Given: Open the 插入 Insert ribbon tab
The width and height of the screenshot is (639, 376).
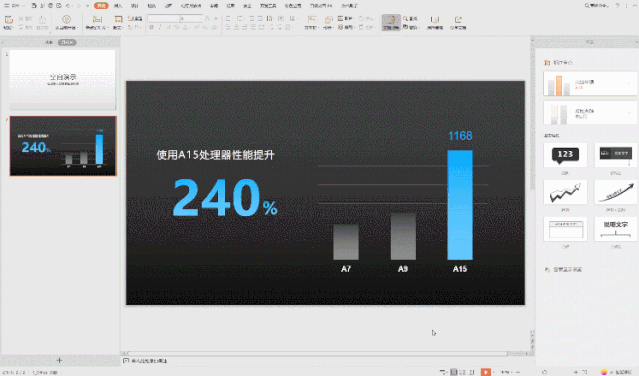Looking at the screenshot, I should (x=118, y=6).
